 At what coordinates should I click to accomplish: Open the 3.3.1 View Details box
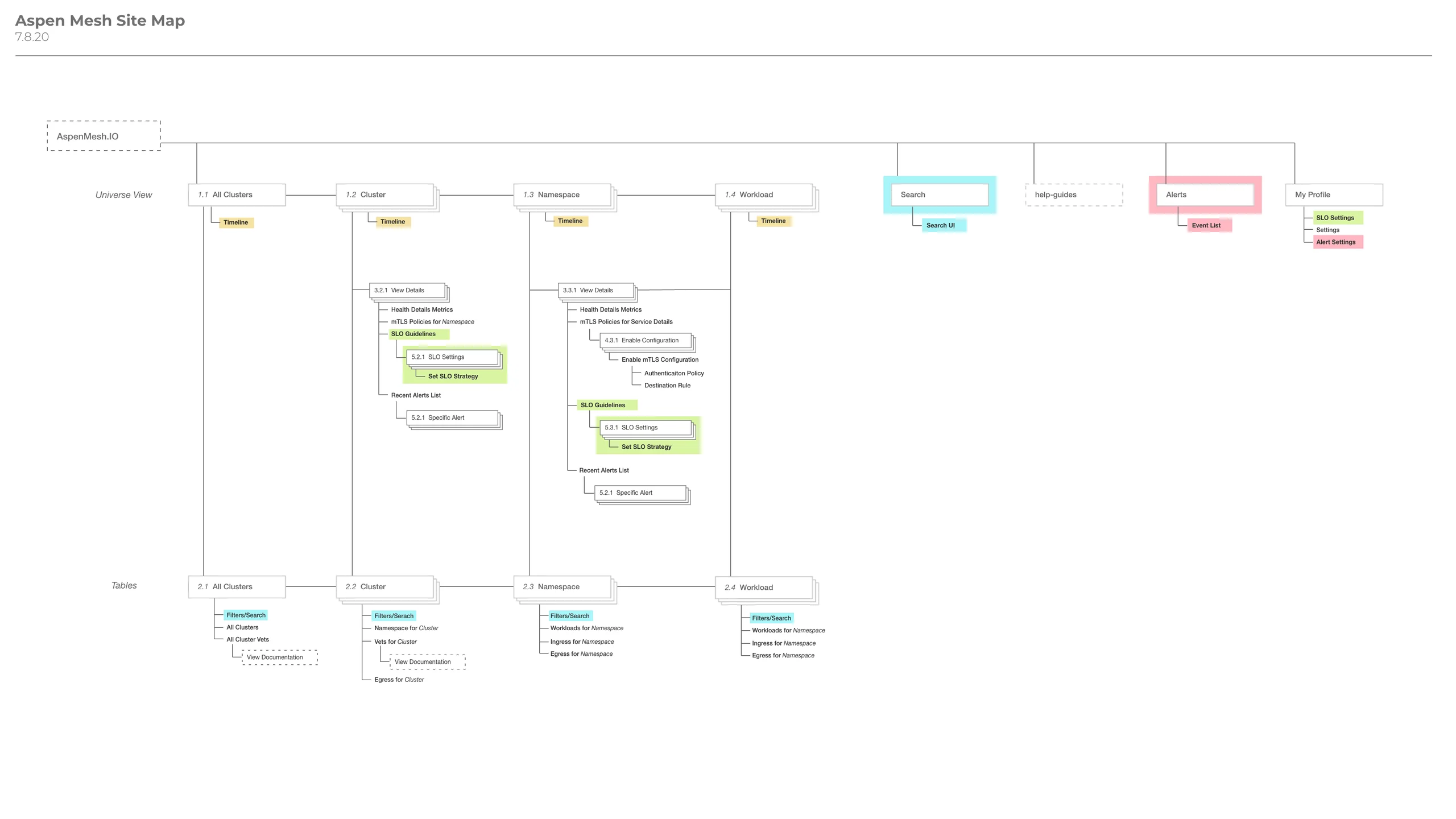596,290
